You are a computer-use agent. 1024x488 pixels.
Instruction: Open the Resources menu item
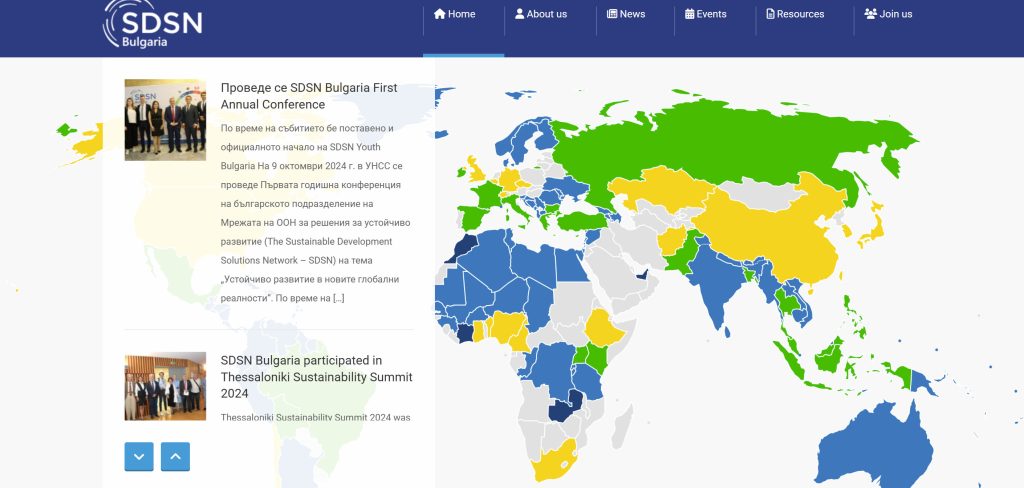point(795,14)
